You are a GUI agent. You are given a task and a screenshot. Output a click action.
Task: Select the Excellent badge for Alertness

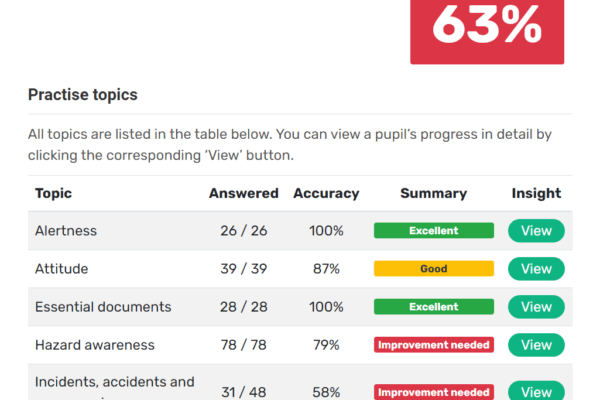point(434,230)
